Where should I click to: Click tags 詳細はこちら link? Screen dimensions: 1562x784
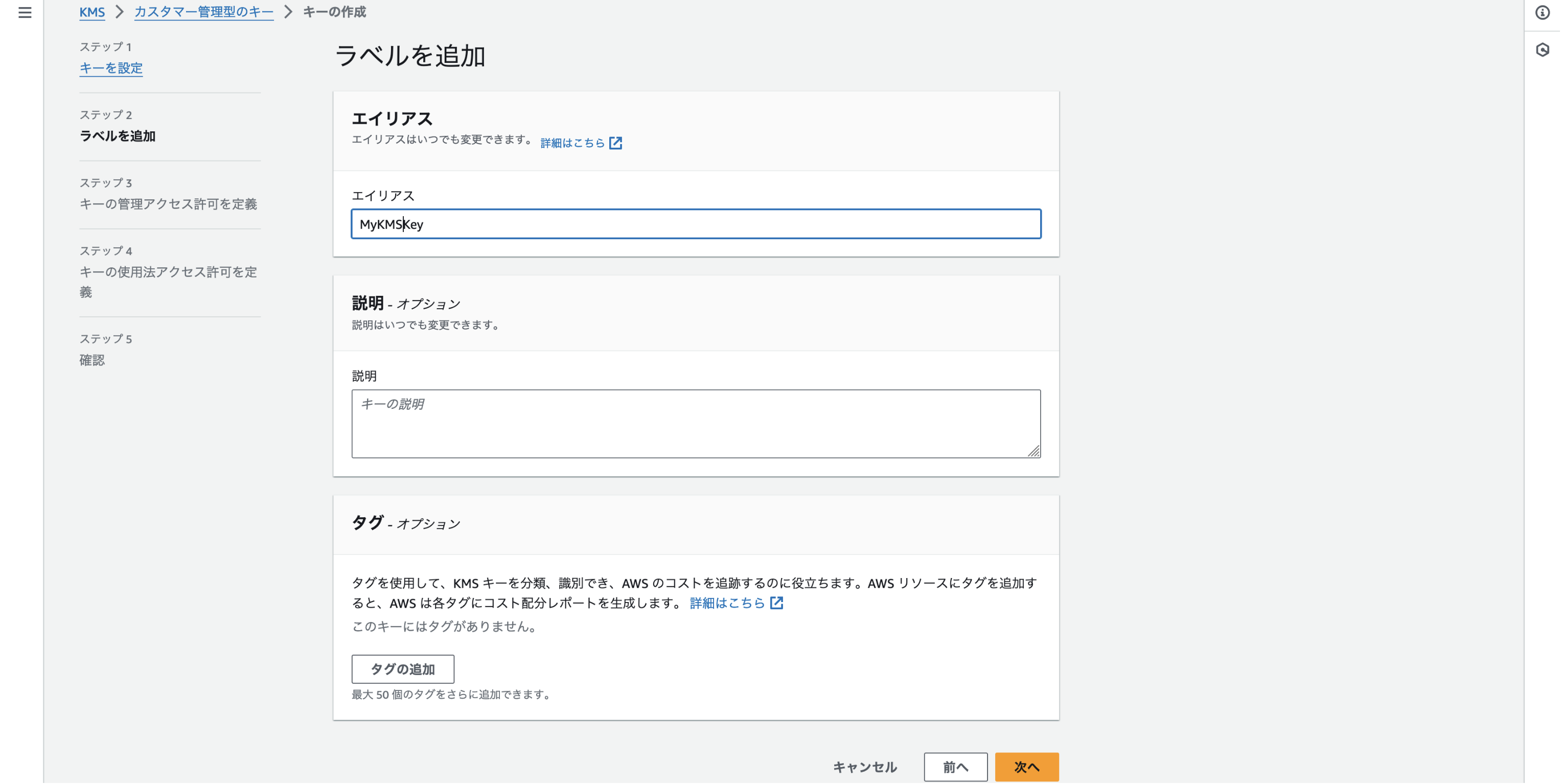pyautogui.click(x=727, y=603)
